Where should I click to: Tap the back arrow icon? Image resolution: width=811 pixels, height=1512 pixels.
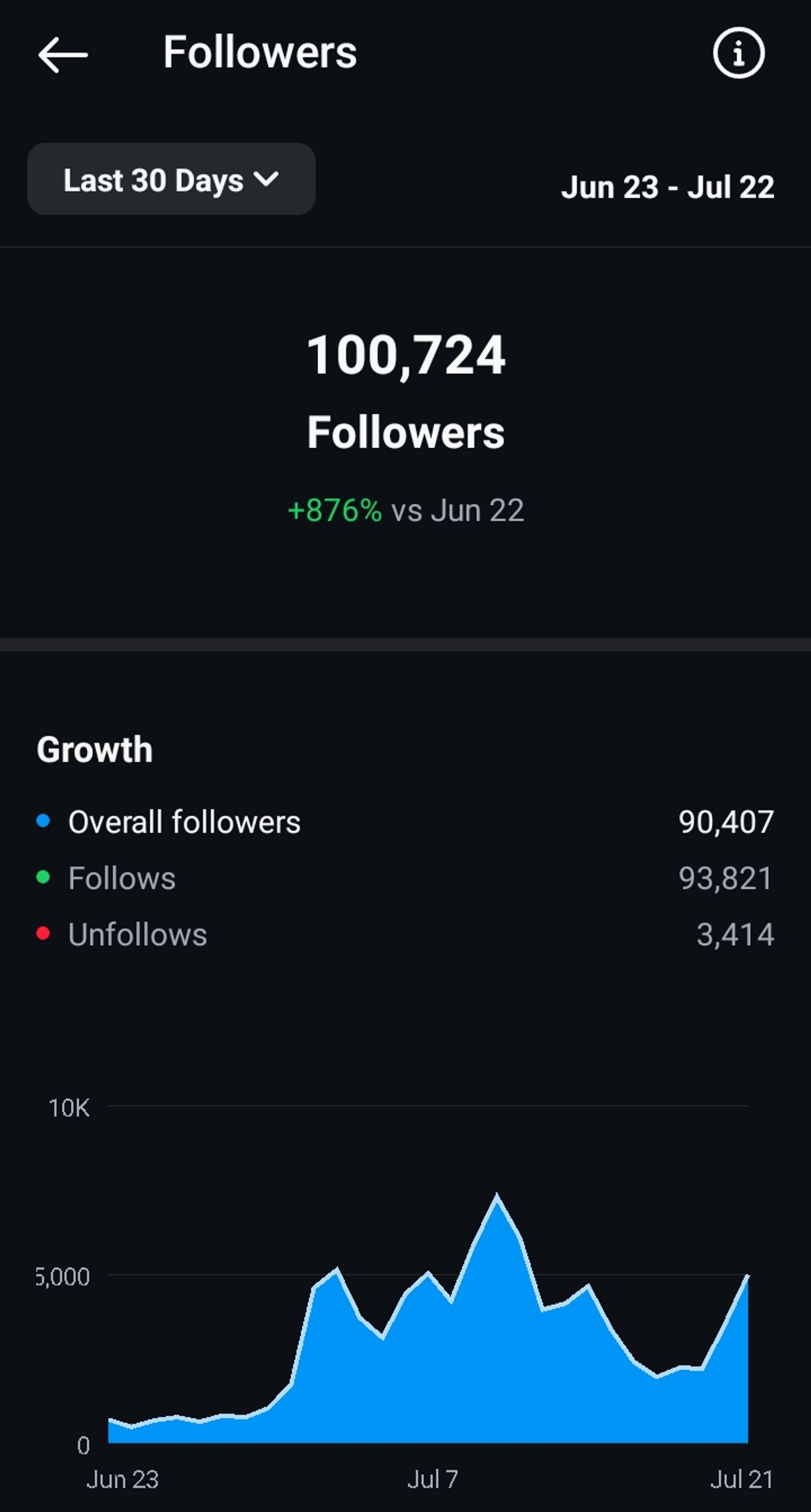pyautogui.click(x=63, y=55)
